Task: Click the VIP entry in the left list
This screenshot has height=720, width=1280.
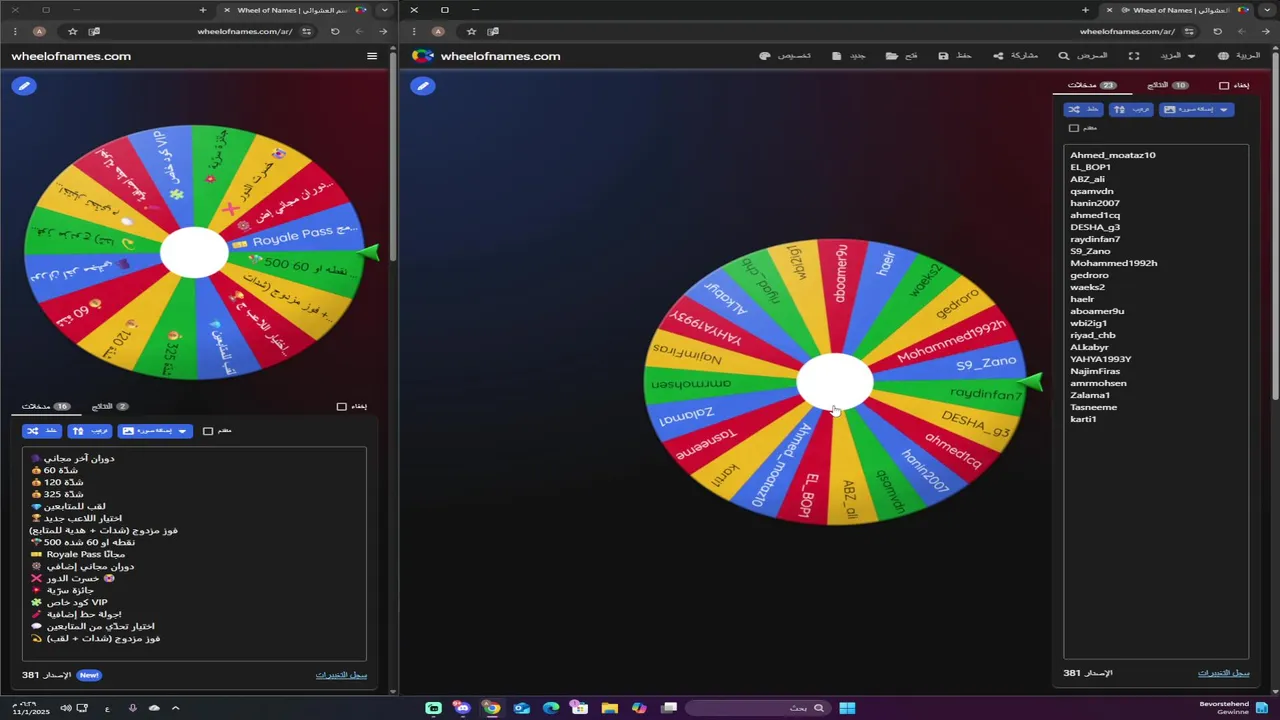Action: coord(69,602)
